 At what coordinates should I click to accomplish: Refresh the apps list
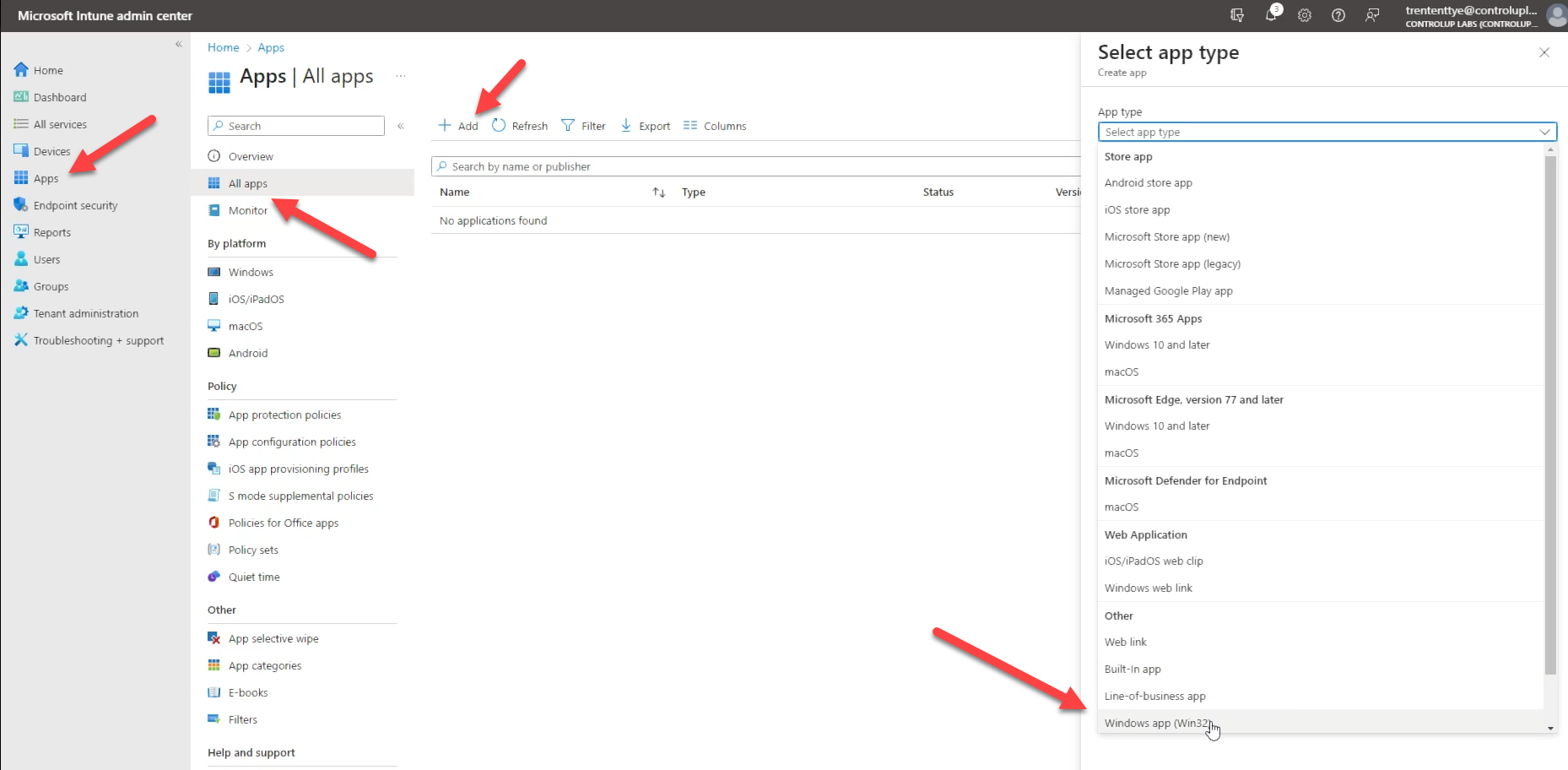[520, 126]
